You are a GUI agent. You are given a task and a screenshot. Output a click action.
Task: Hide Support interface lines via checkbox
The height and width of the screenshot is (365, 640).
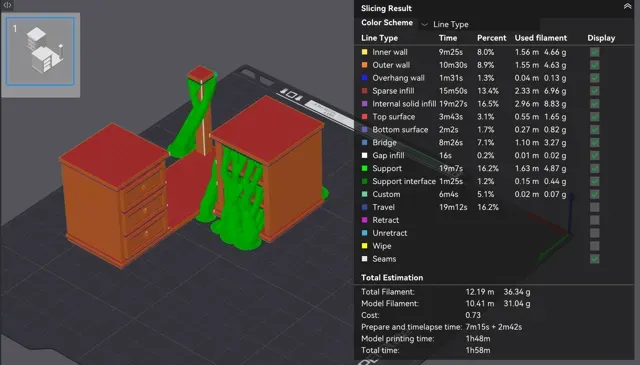[595, 181]
